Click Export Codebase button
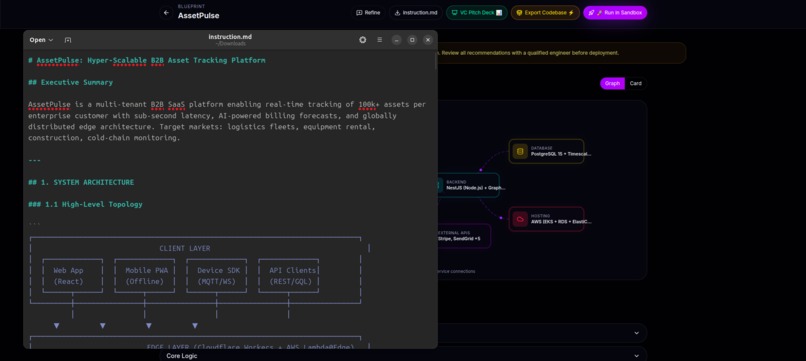 (545, 13)
